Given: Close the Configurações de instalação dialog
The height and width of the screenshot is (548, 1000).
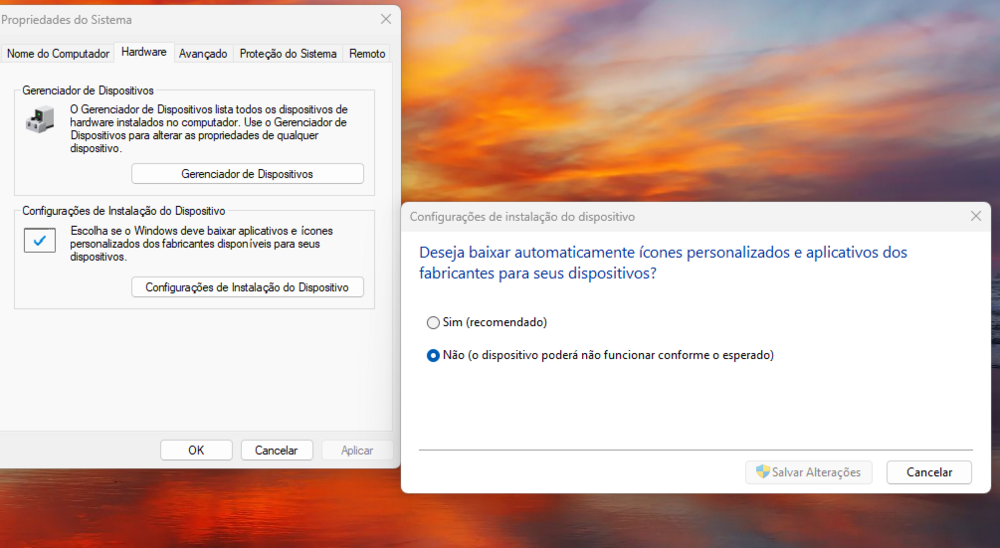Looking at the screenshot, I should click(976, 216).
